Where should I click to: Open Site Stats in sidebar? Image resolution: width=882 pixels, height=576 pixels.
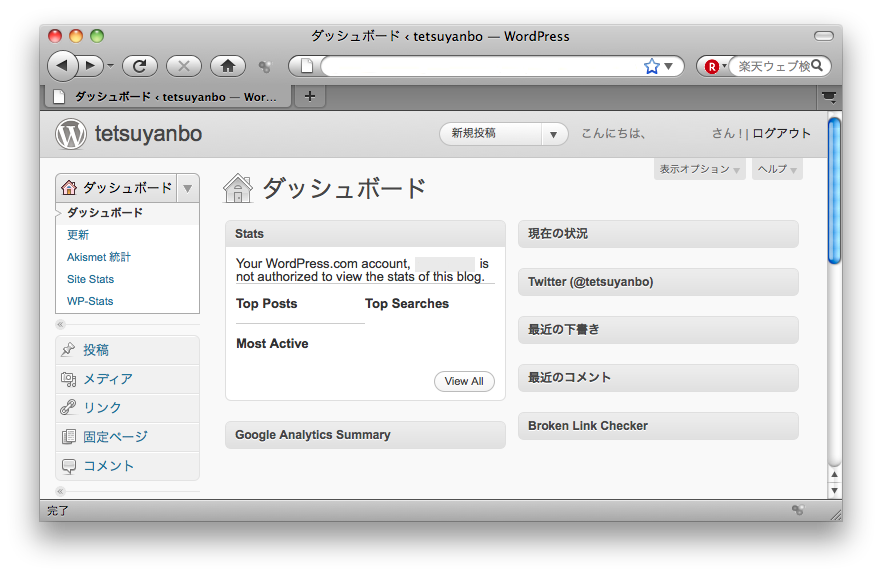[90, 279]
